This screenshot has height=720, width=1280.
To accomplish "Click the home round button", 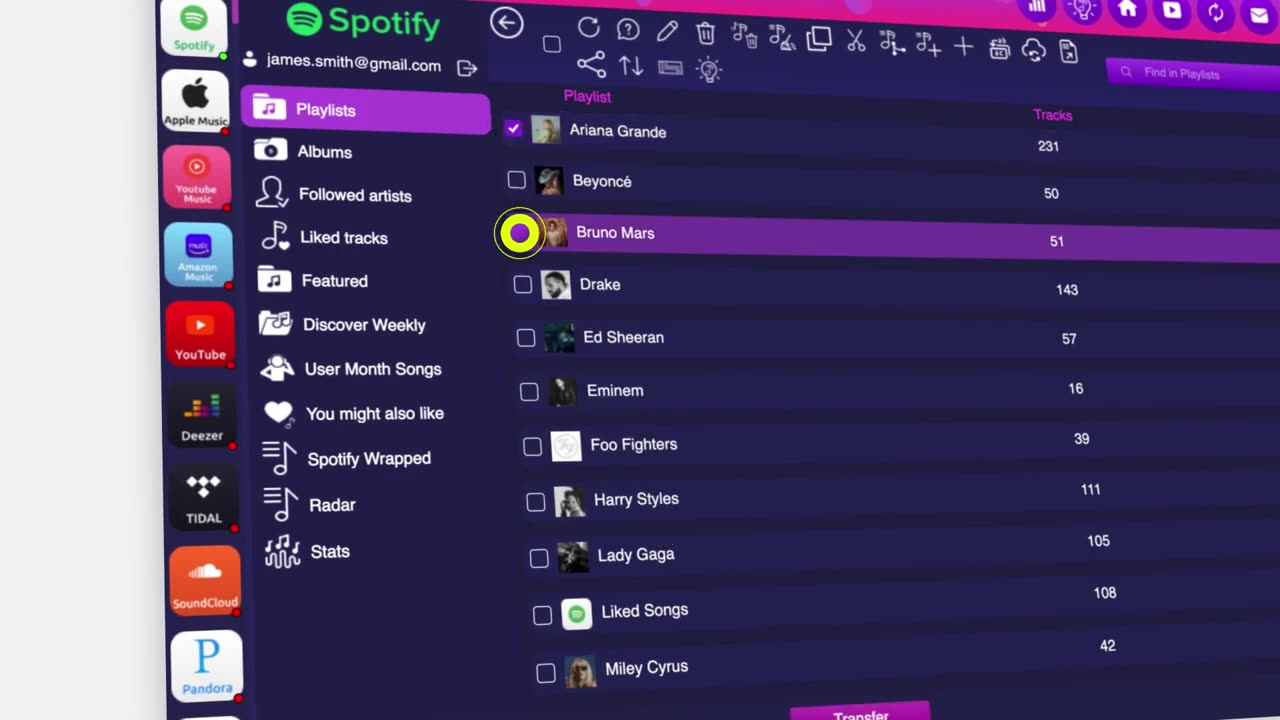I will (1128, 9).
